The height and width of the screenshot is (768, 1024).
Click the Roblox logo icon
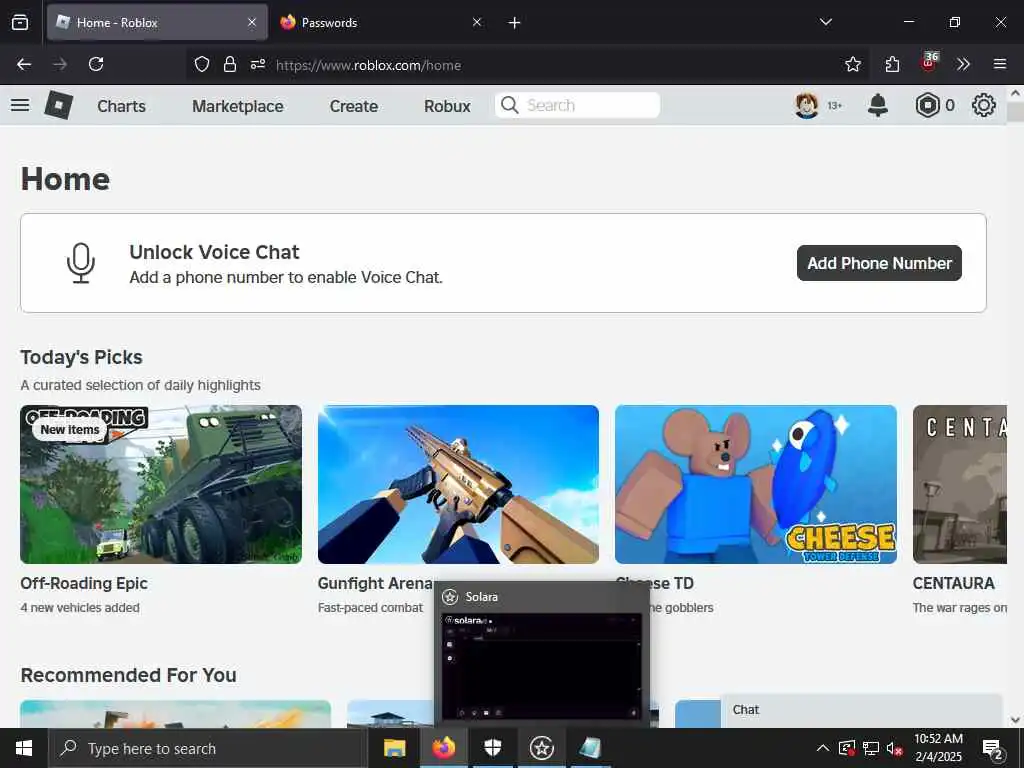[x=58, y=105]
